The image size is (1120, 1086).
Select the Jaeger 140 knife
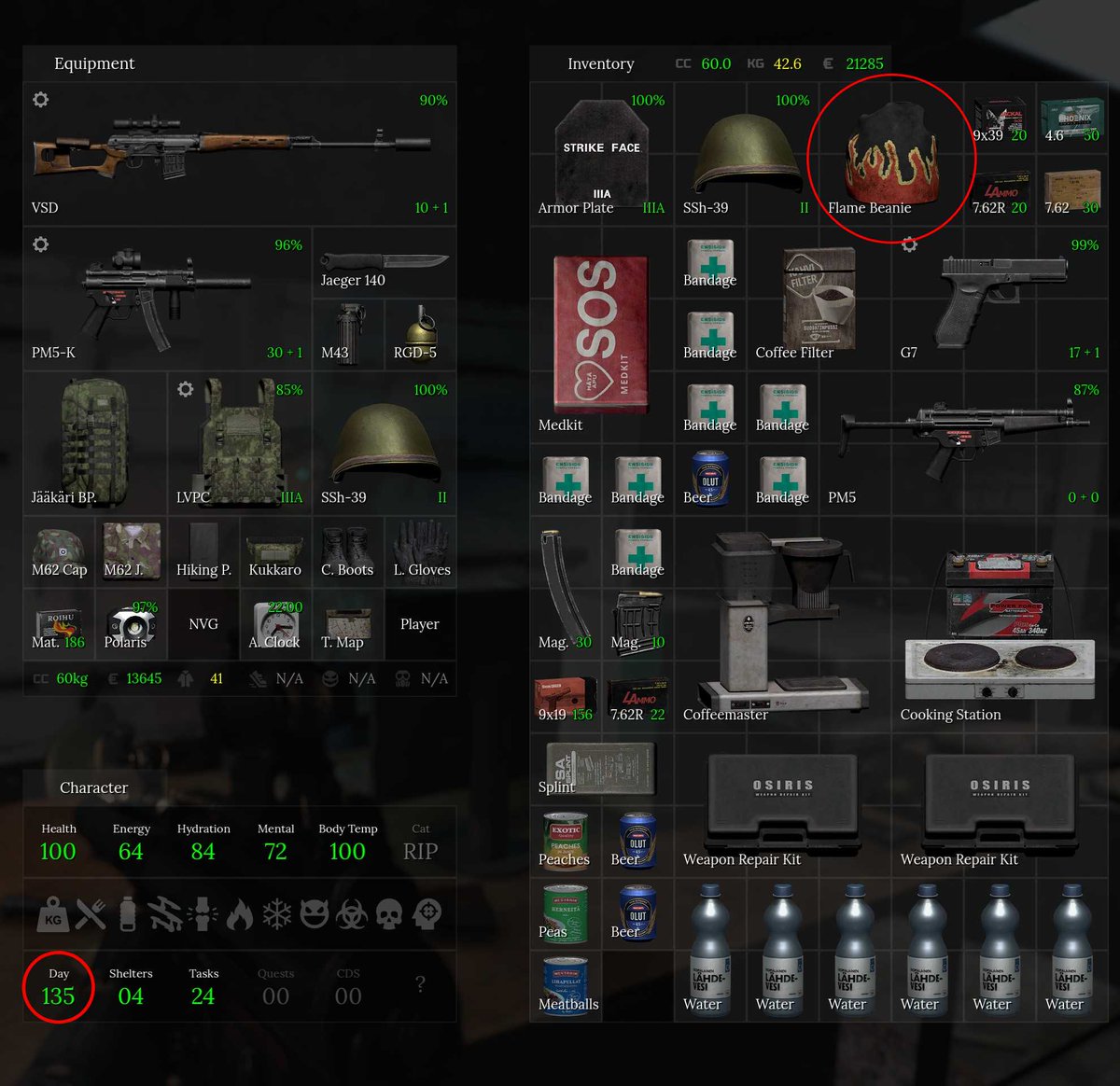point(385,262)
